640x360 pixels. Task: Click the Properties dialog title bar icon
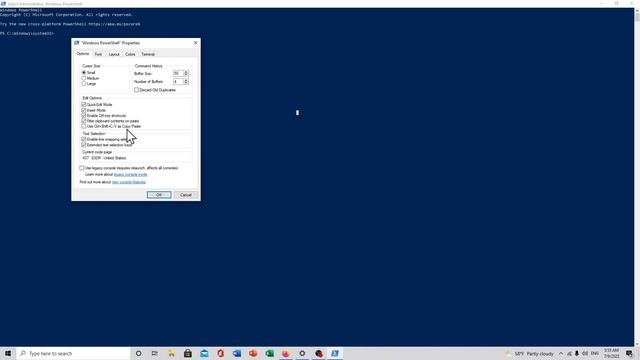76,43
